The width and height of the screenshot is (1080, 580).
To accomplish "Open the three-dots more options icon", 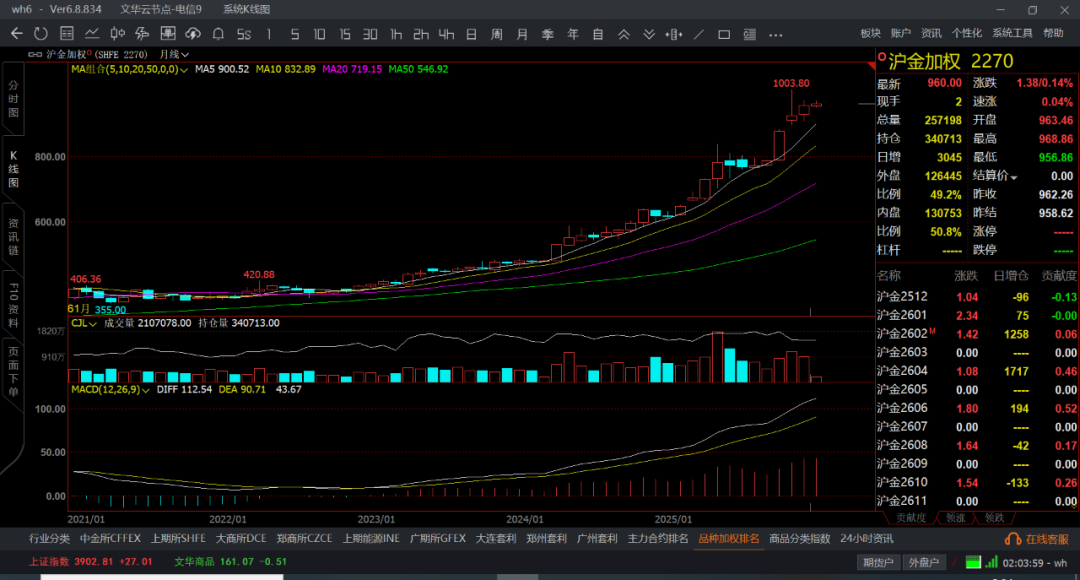I will [x=776, y=34].
